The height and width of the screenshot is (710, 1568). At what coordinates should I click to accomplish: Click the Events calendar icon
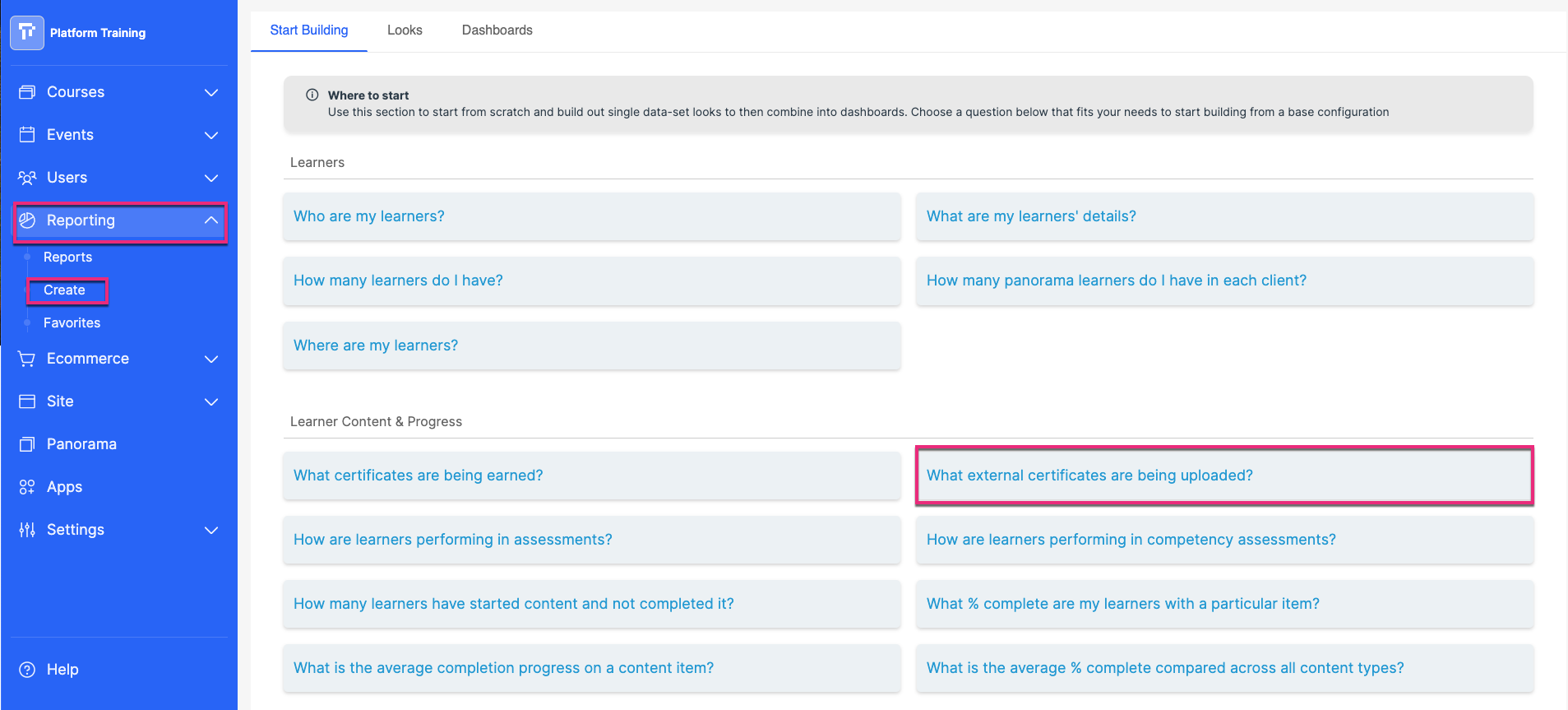(x=27, y=135)
